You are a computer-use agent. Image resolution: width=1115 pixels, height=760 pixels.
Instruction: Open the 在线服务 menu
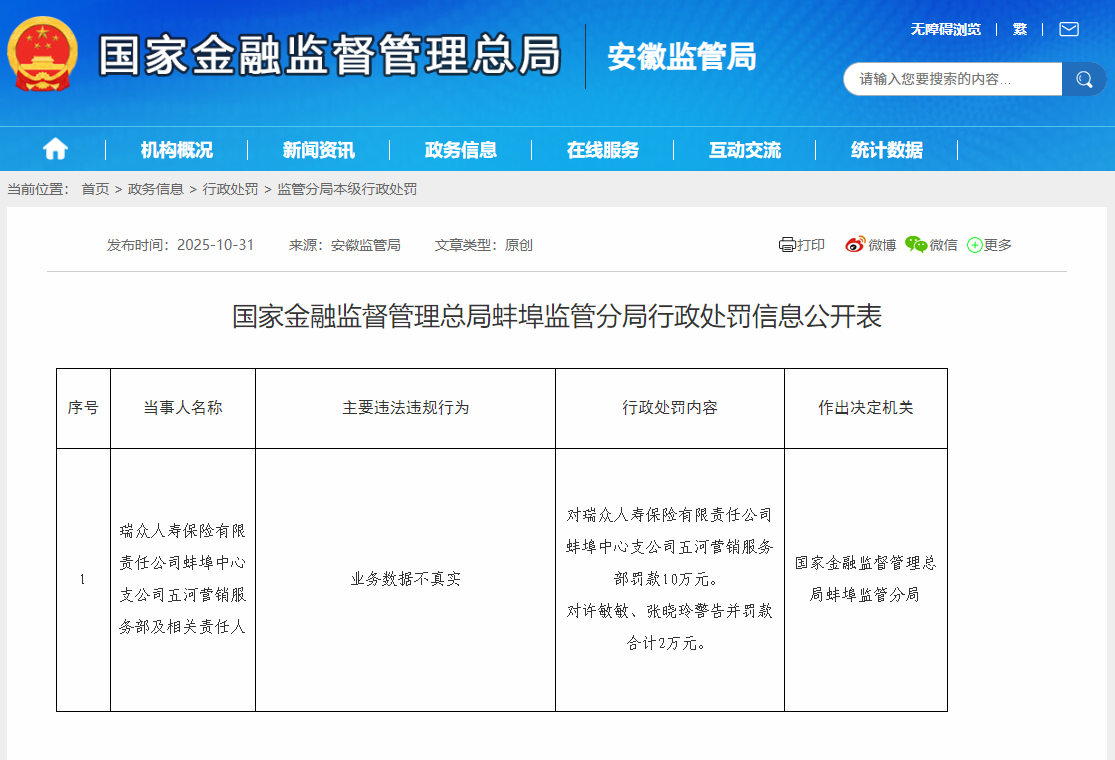coord(603,150)
